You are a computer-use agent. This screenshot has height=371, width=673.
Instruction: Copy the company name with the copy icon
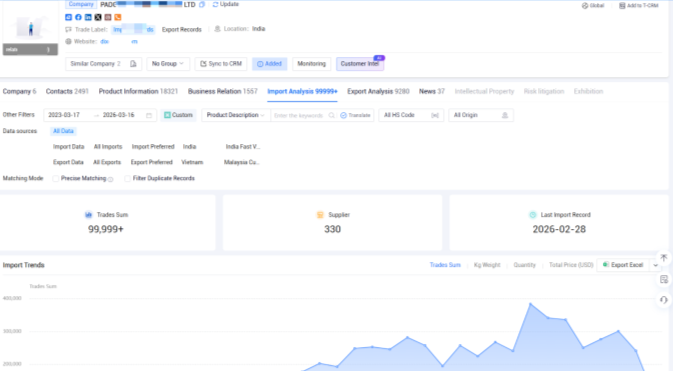pos(202,4)
